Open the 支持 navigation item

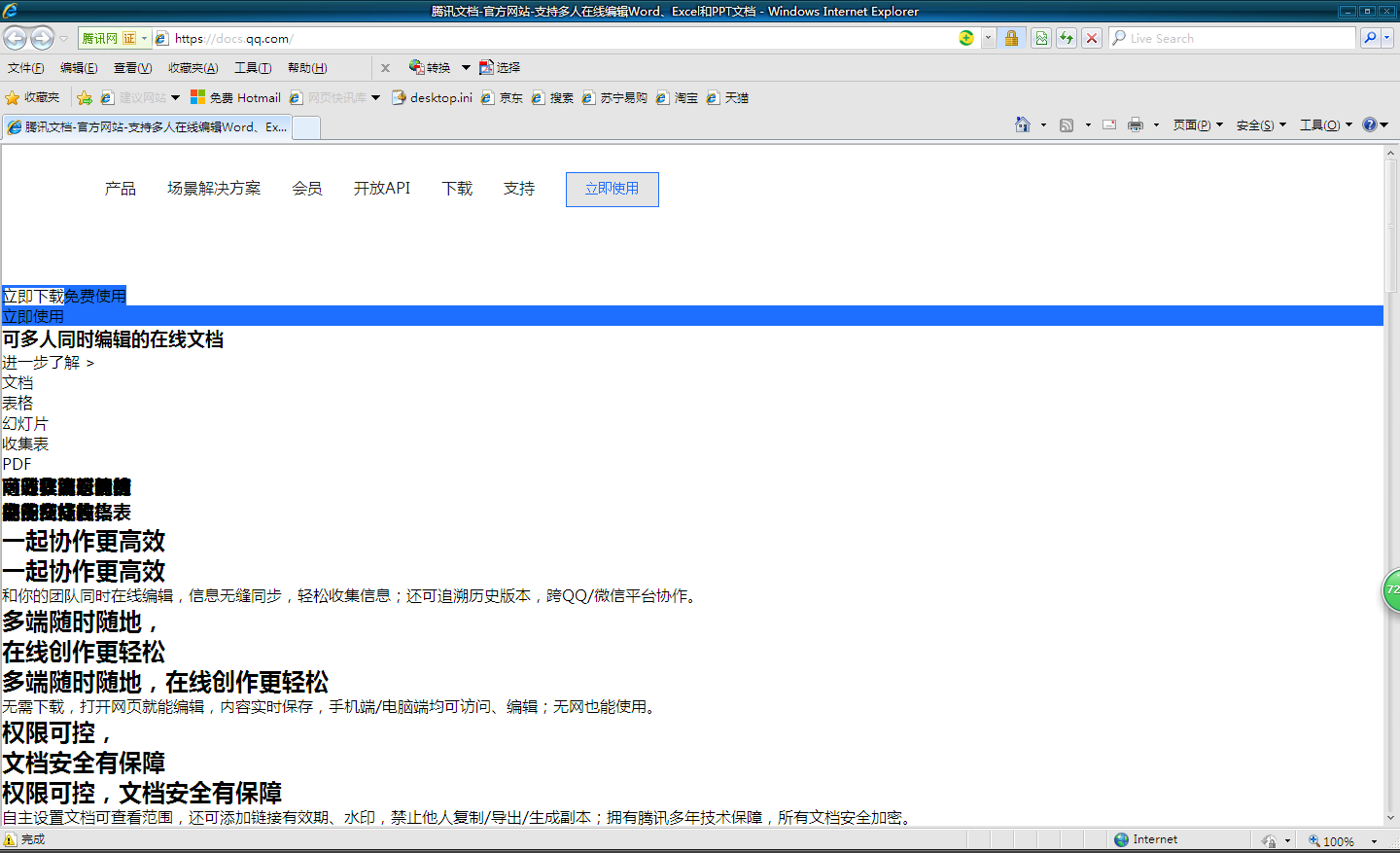[x=519, y=189]
